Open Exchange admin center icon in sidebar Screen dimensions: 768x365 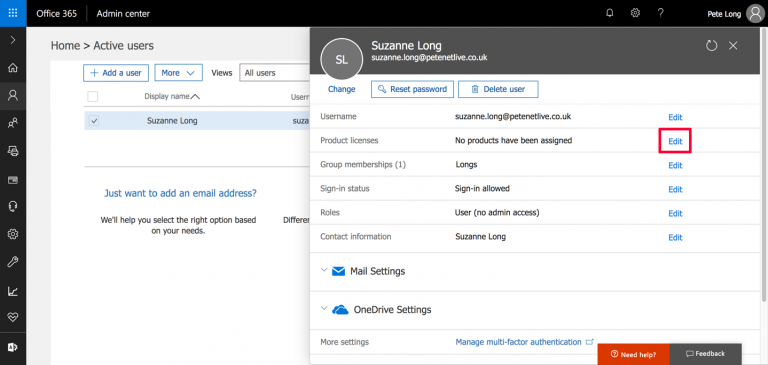coord(13,347)
